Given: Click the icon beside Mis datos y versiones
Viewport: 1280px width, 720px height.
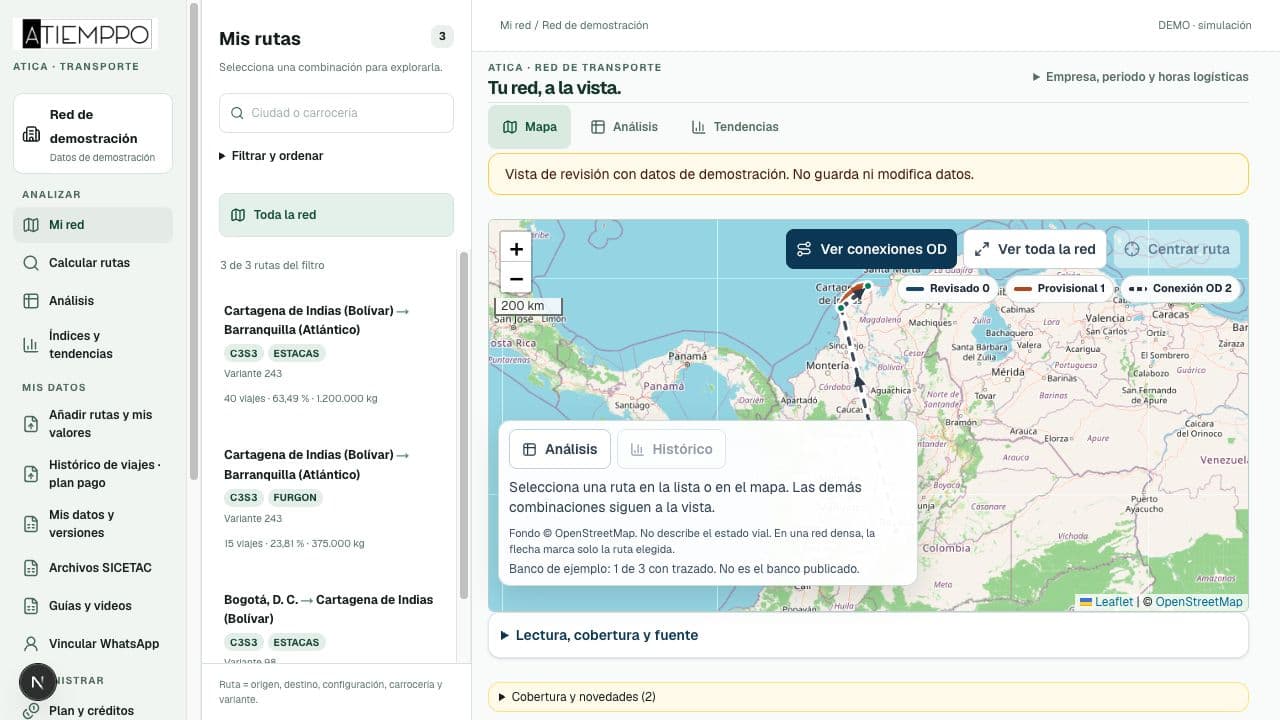Looking at the screenshot, I should pyautogui.click(x=31, y=524).
